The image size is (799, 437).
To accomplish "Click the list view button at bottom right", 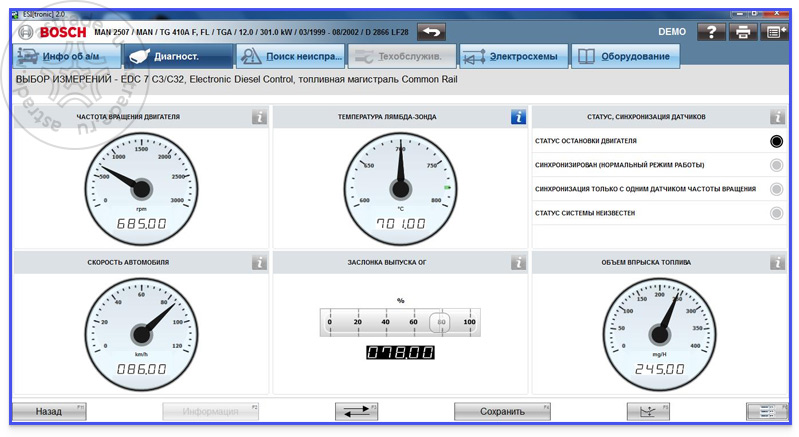I will pos(767,412).
